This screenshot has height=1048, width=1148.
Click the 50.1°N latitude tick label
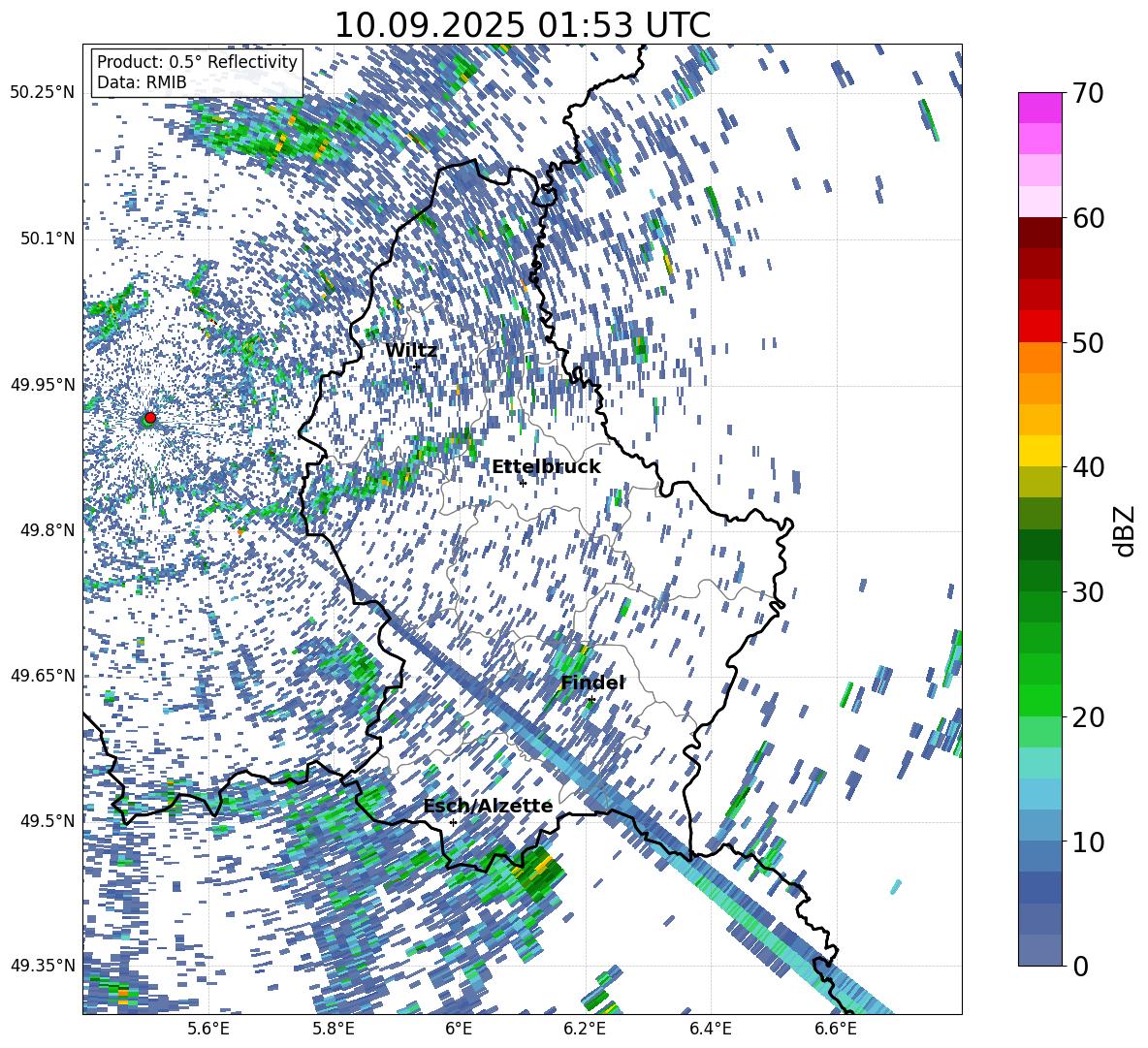47,238
